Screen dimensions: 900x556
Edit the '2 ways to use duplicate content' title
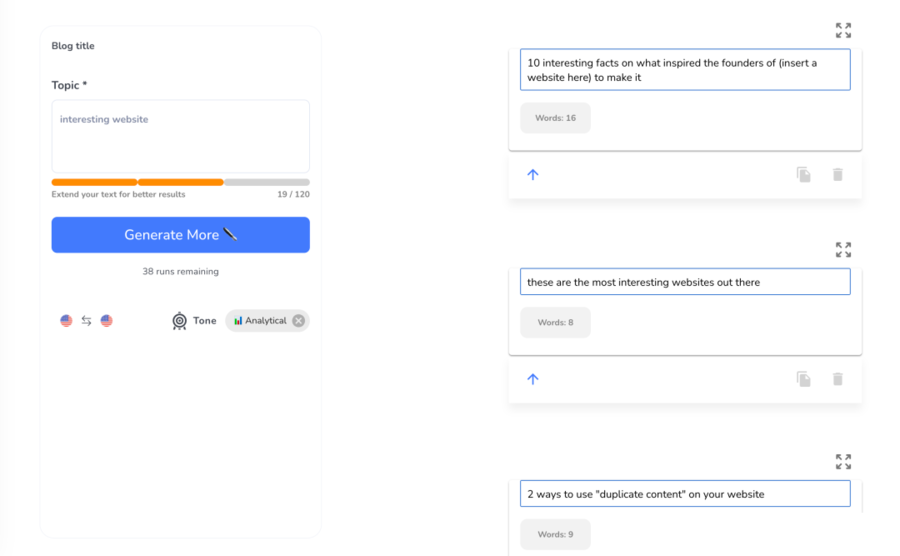pyautogui.click(x=685, y=494)
